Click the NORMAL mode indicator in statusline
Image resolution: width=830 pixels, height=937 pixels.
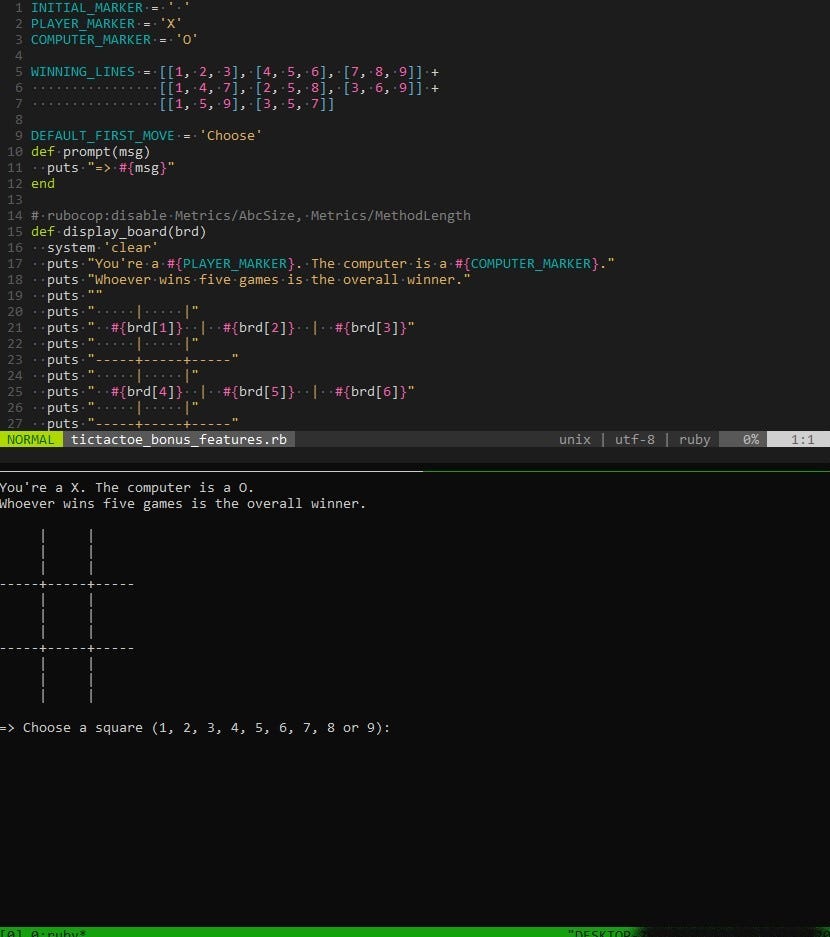(x=31, y=439)
